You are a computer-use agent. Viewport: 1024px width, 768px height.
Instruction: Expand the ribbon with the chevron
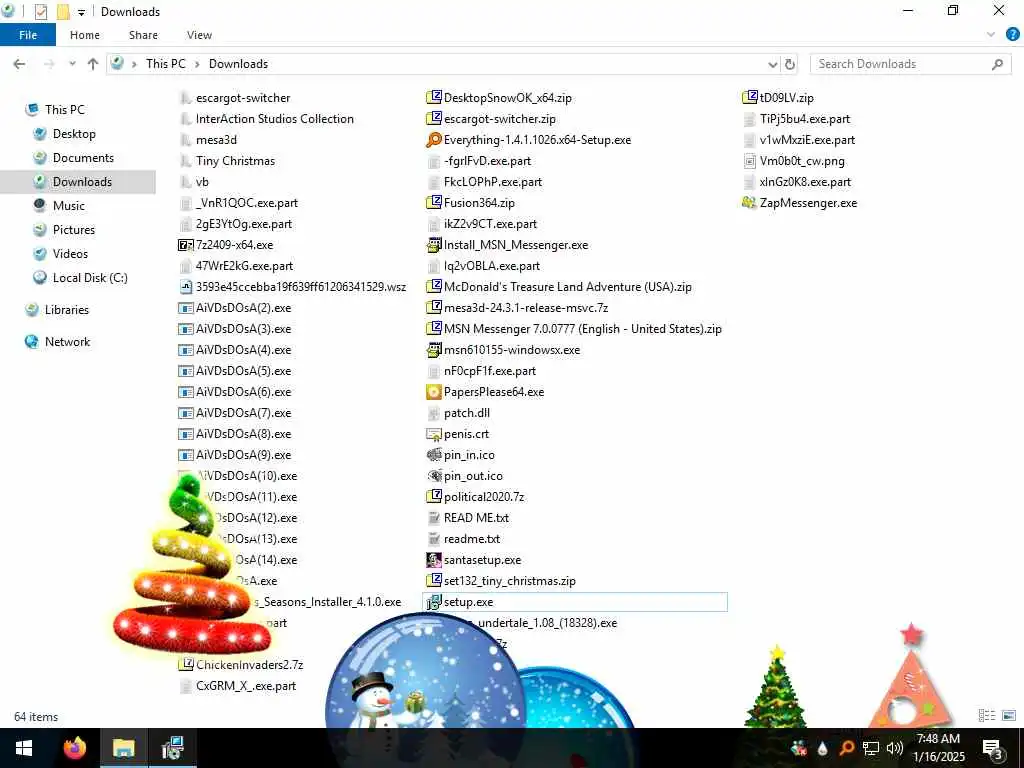tap(991, 35)
